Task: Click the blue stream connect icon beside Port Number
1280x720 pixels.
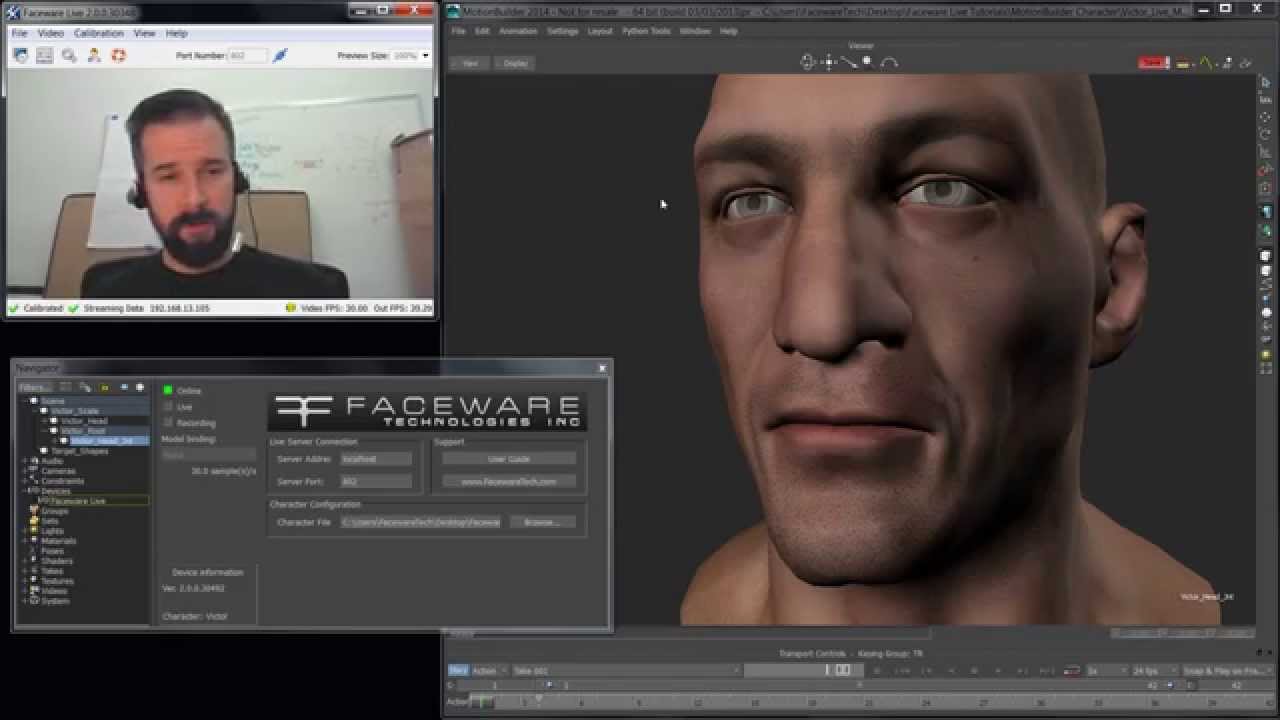Action: (280, 56)
